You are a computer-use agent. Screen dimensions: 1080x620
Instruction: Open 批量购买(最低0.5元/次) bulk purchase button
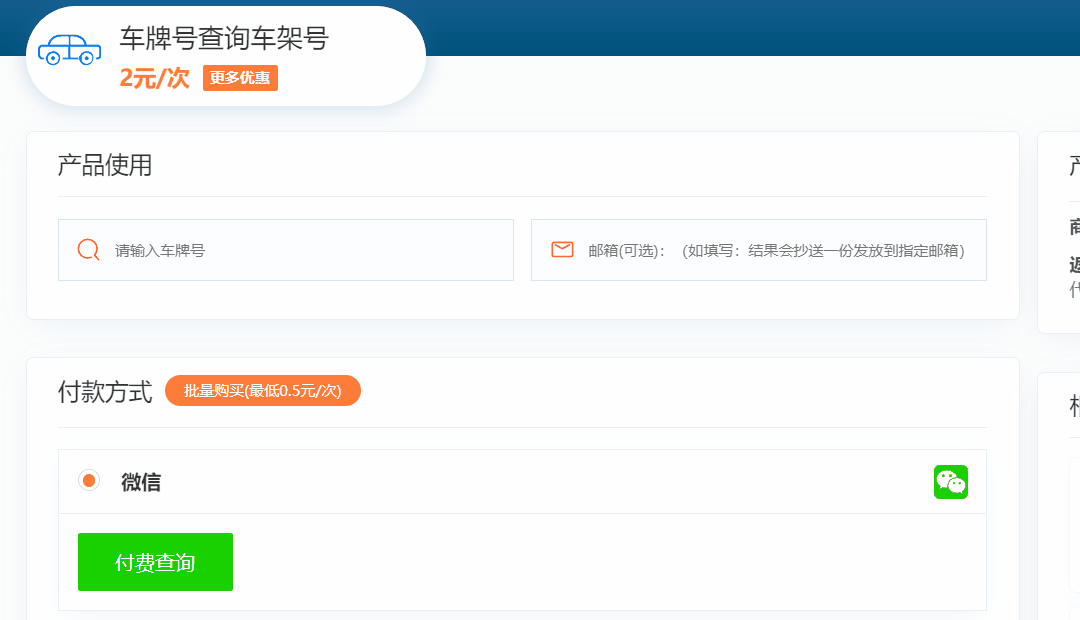(x=262, y=391)
